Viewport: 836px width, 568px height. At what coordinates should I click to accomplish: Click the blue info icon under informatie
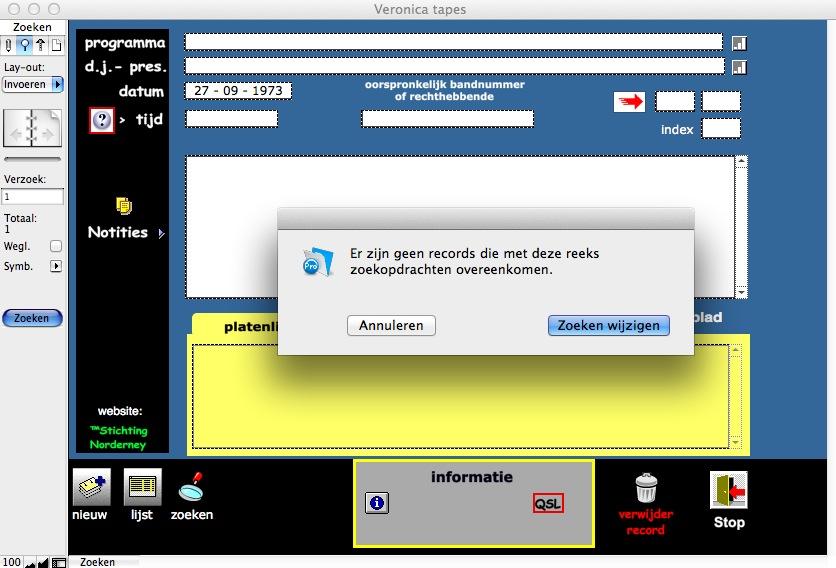point(377,503)
